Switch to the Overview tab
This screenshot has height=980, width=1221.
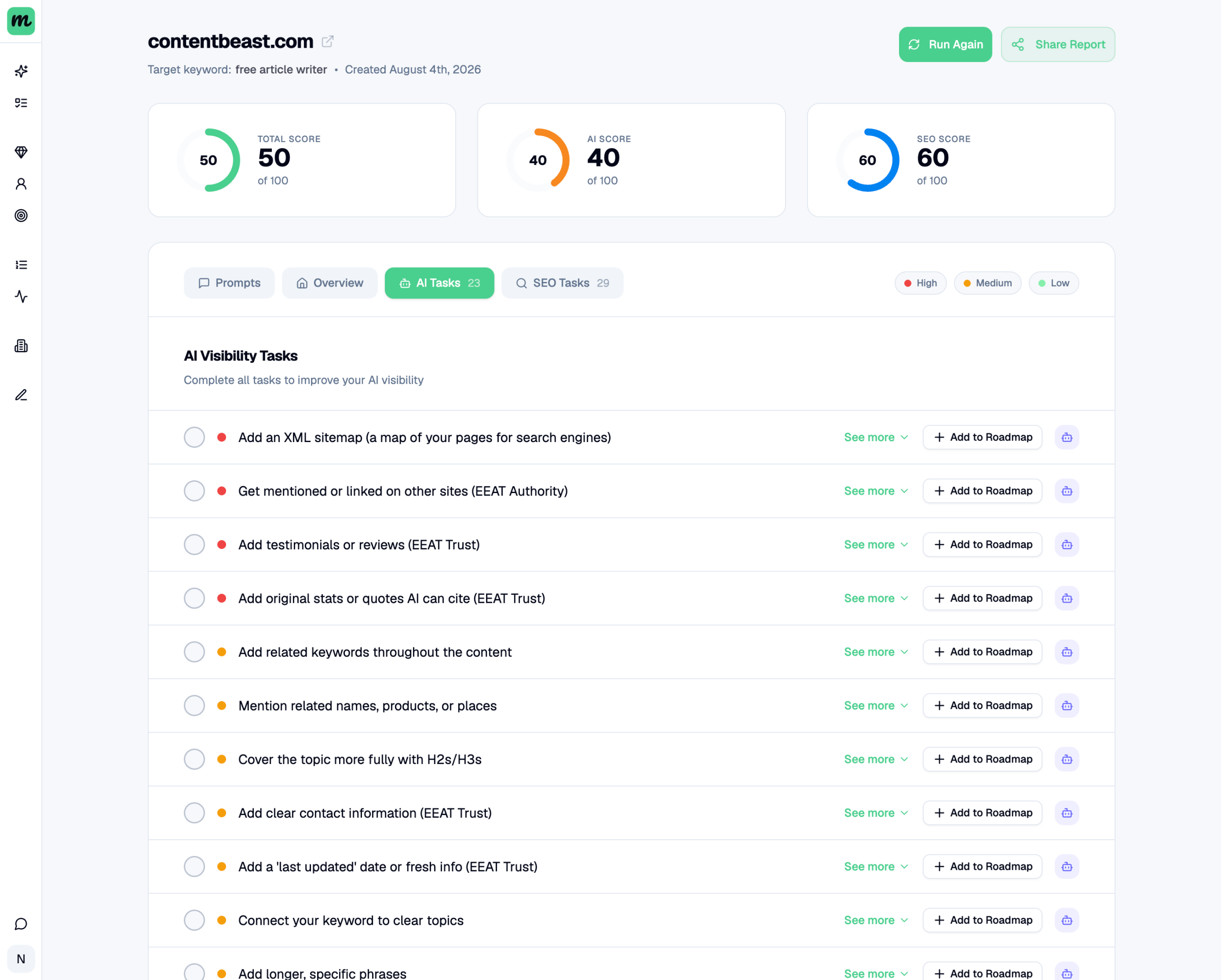point(330,283)
